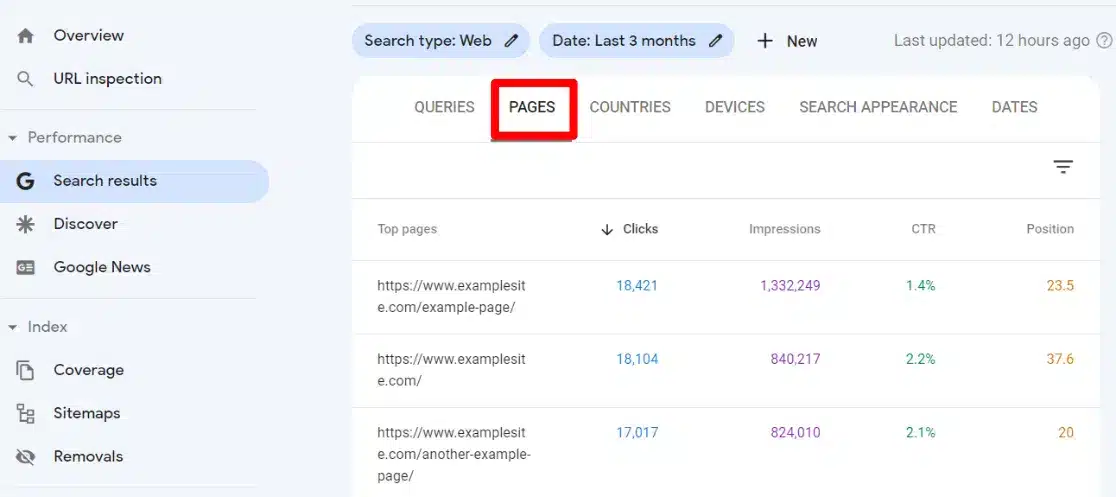
Task: Collapse the Performance section
Action: (x=12, y=138)
